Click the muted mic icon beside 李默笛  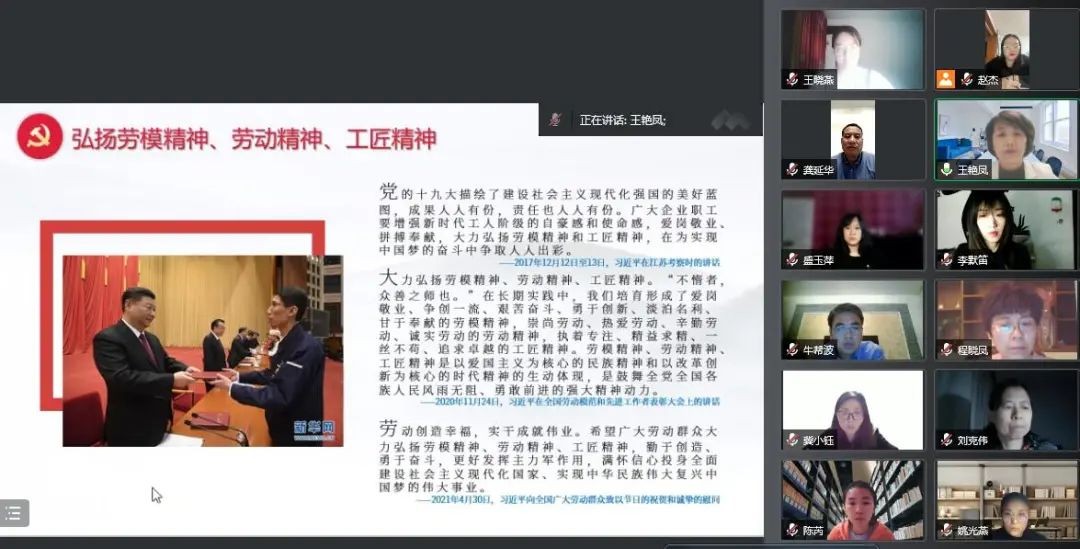(946, 260)
